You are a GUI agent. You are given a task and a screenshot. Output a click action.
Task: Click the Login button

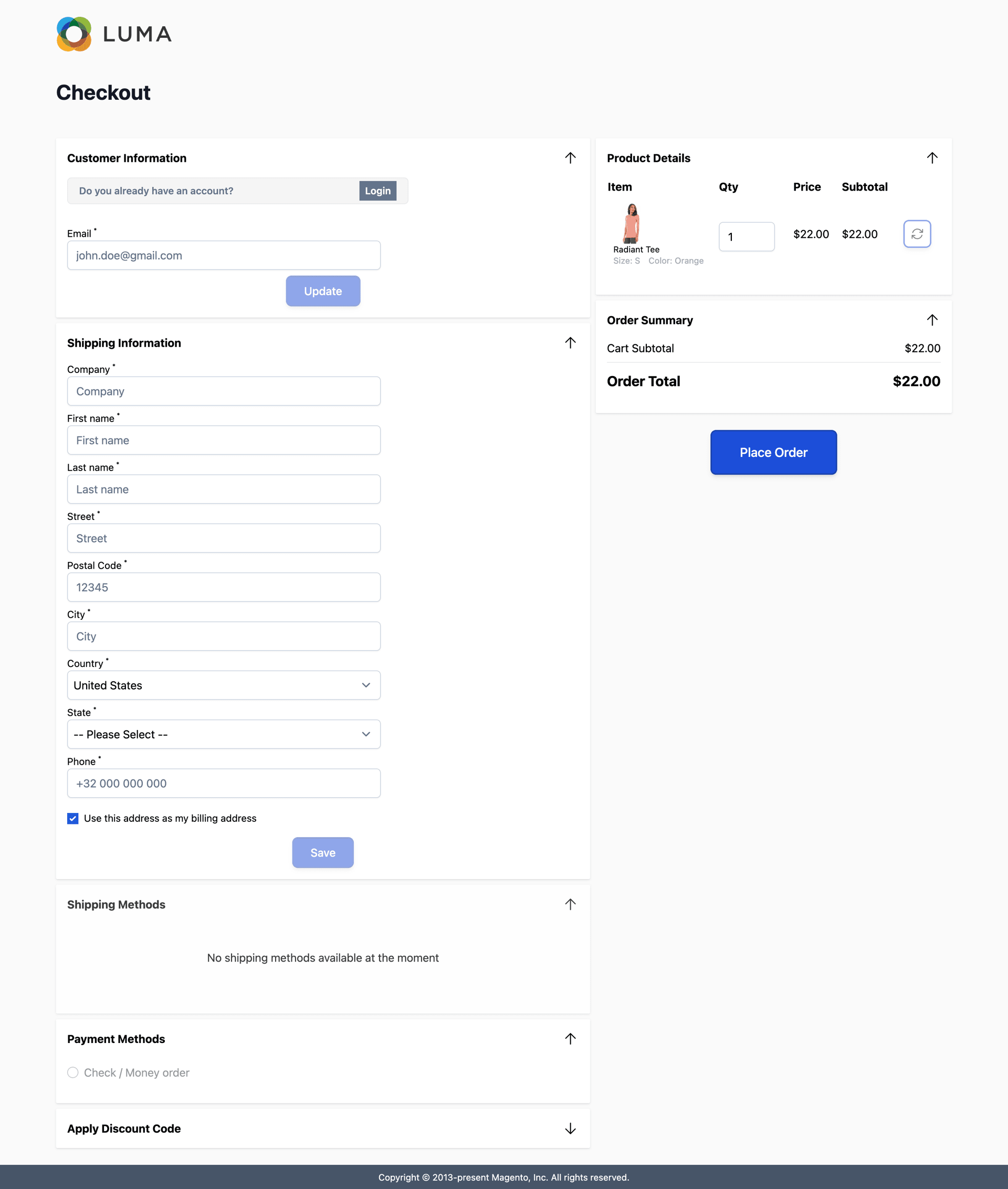click(377, 190)
